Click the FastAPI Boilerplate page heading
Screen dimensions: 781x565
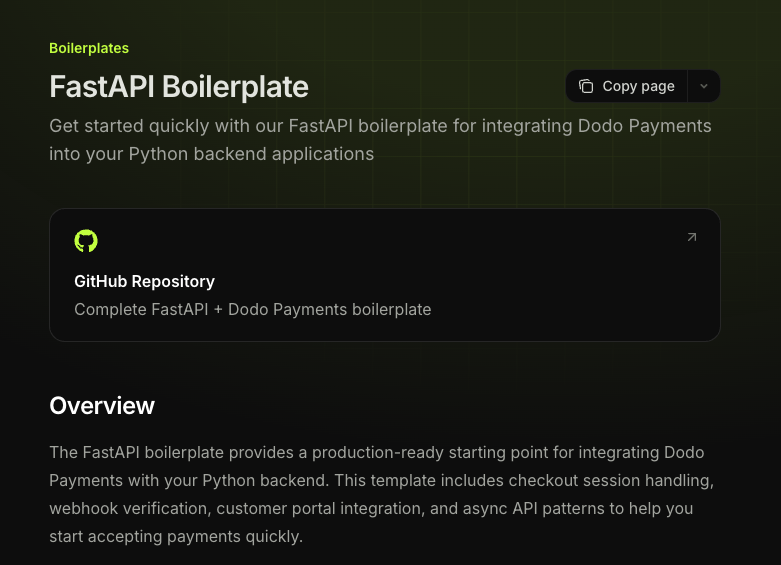pos(179,87)
